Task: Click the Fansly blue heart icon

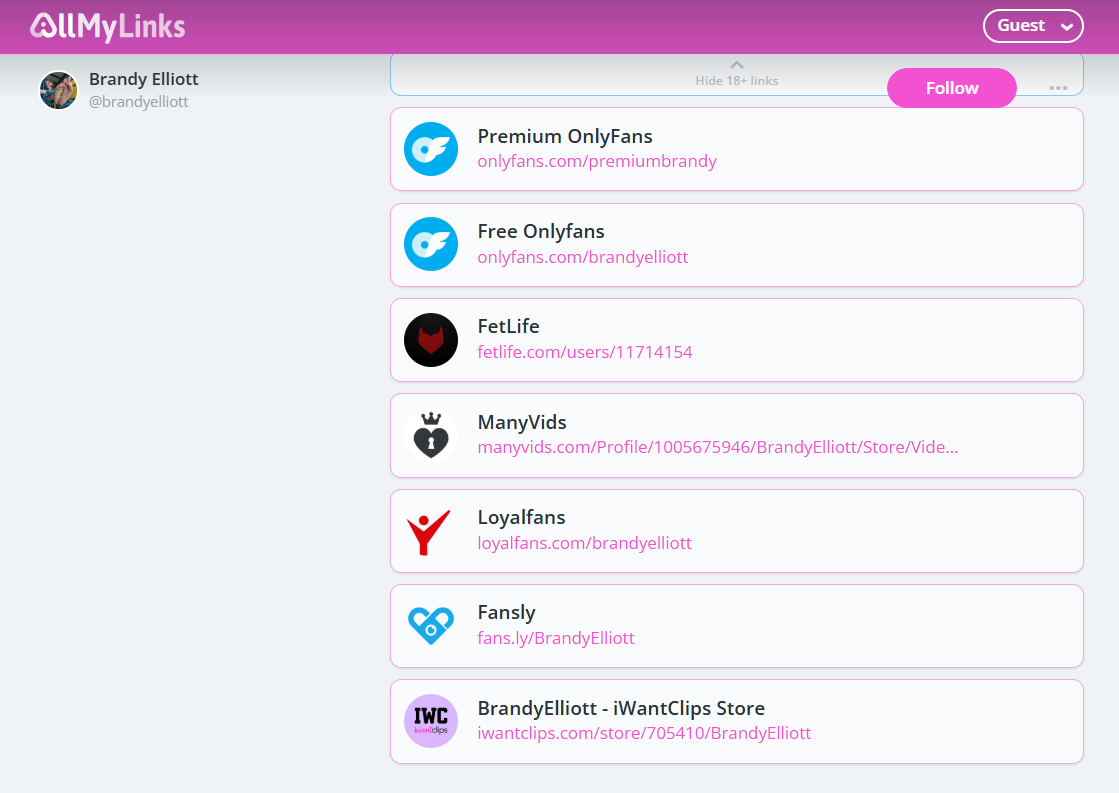Action: [x=431, y=625]
